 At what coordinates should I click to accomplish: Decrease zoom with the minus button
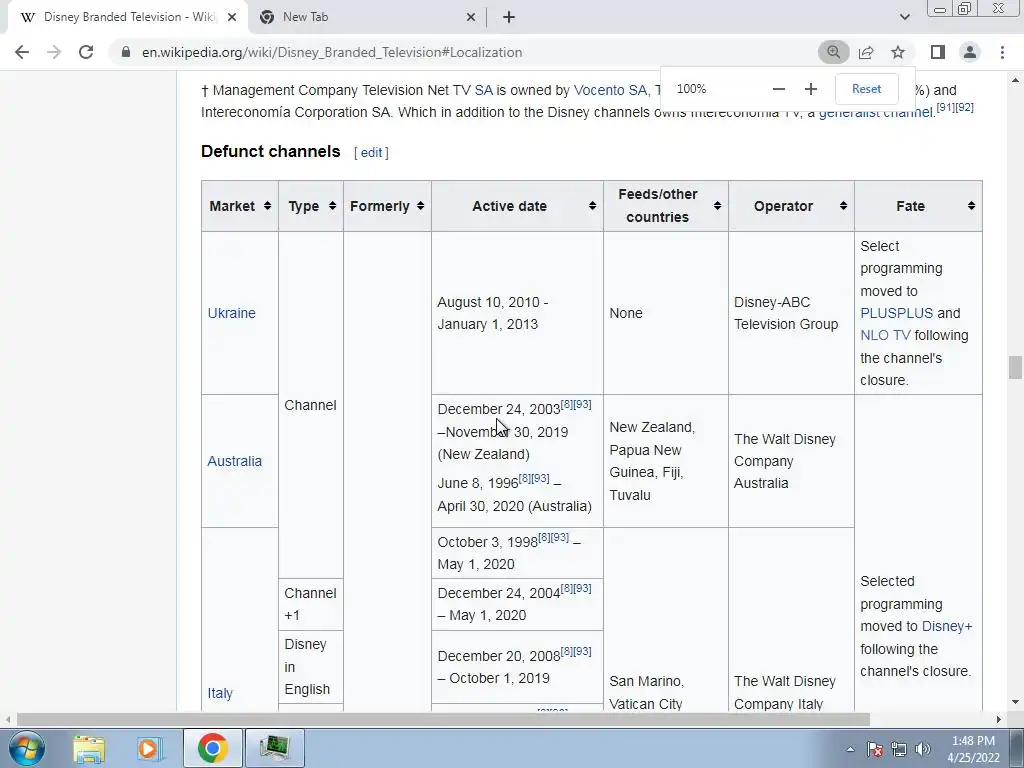click(778, 89)
